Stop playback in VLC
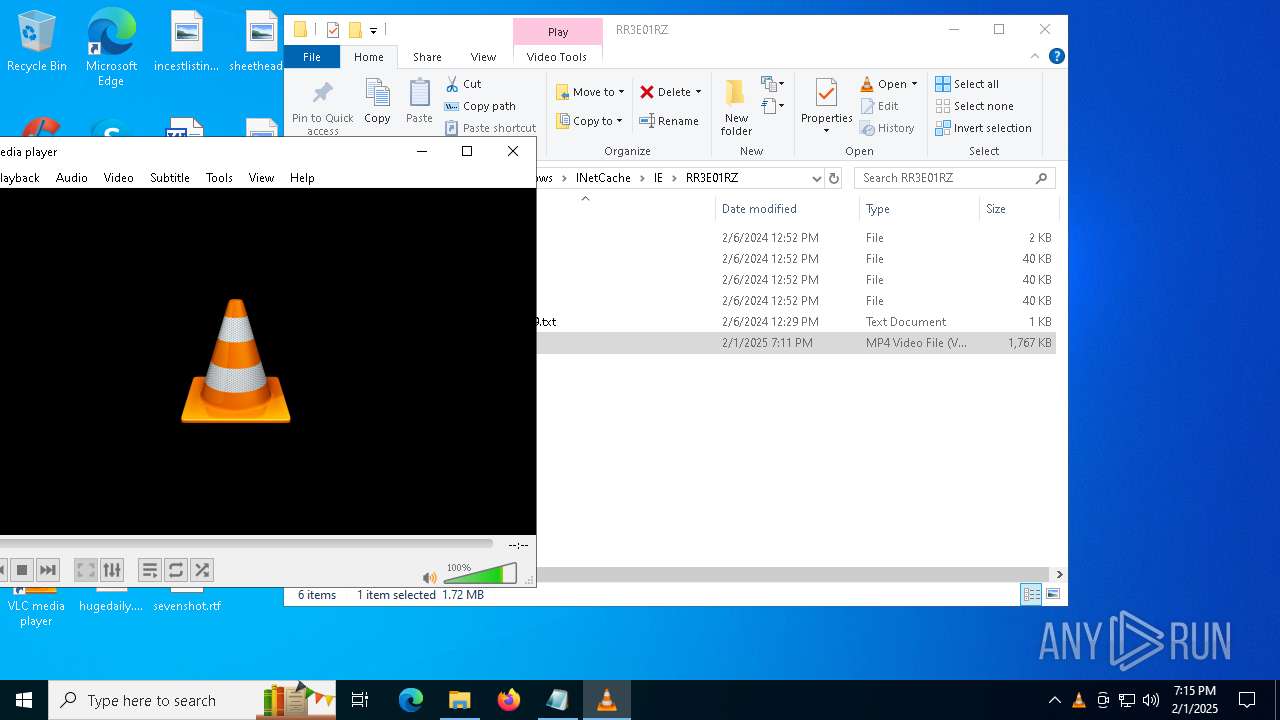Viewport: 1280px width, 720px height. (x=22, y=570)
